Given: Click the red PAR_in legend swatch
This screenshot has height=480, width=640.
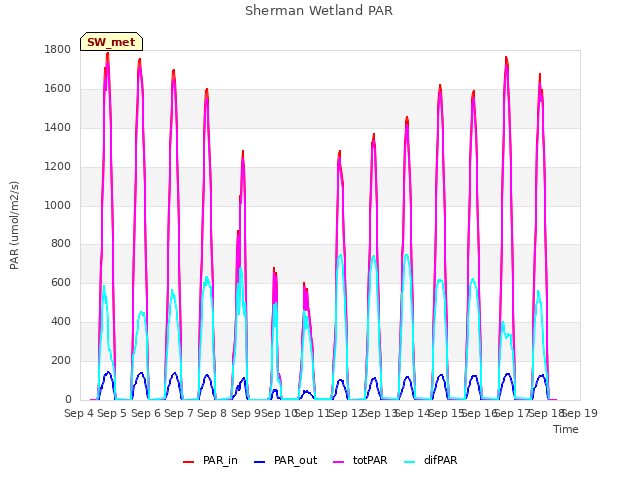Looking at the screenshot, I should point(189,462).
